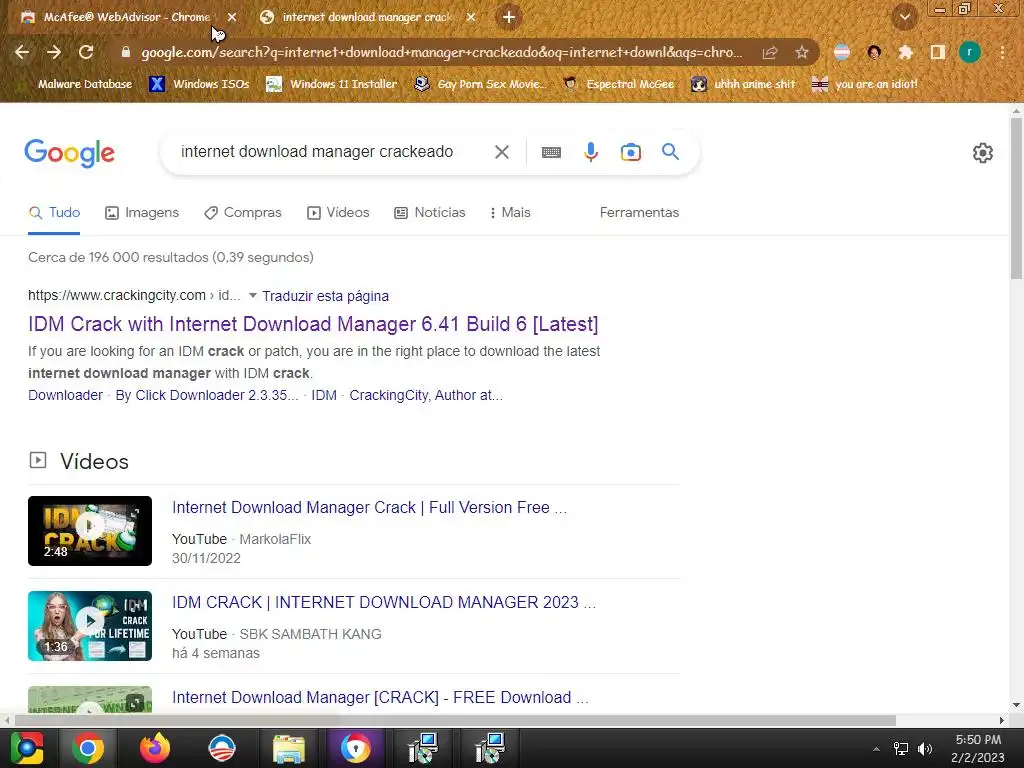Click the share page icon in address bar
This screenshot has width=1024, height=768.
point(770,52)
